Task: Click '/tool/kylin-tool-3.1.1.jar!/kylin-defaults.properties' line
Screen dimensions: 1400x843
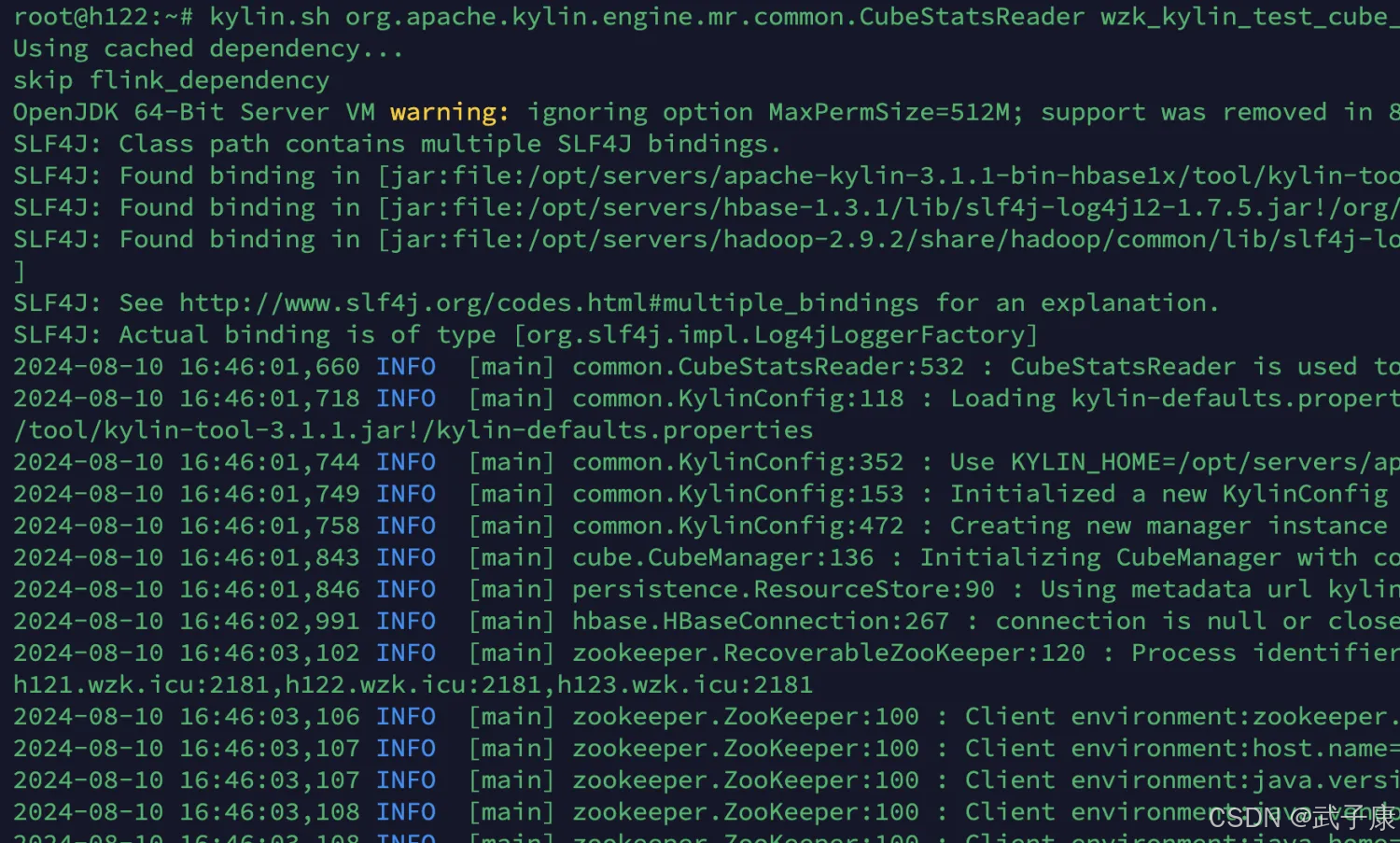Action: point(413,430)
